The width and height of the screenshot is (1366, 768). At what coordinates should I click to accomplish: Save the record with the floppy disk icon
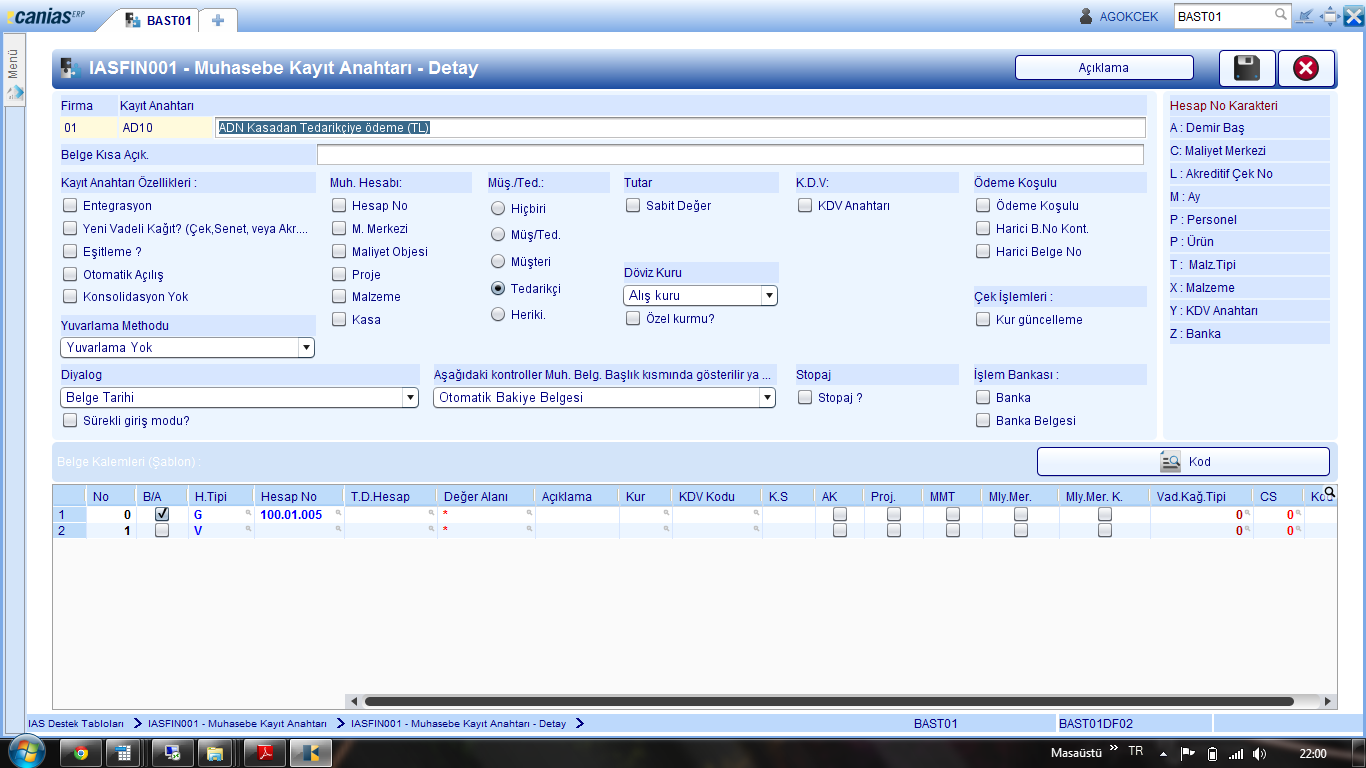pyautogui.click(x=1247, y=68)
